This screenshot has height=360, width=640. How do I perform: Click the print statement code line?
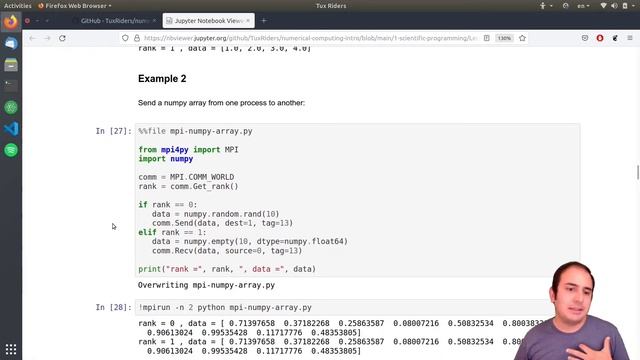(x=227, y=269)
